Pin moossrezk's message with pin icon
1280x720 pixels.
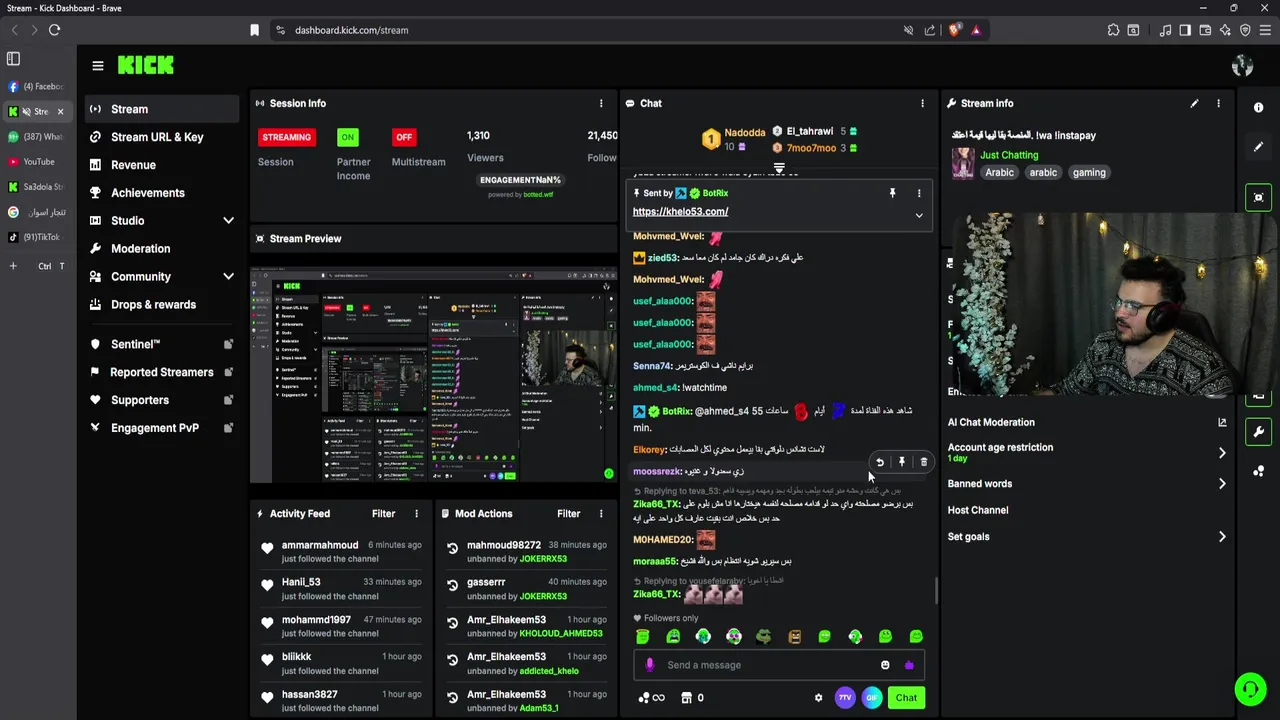[902, 462]
